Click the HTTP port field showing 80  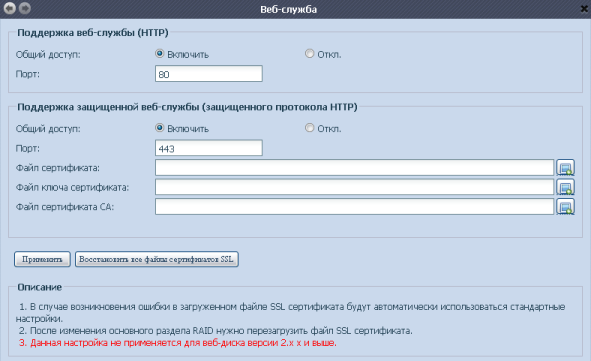click(209, 74)
